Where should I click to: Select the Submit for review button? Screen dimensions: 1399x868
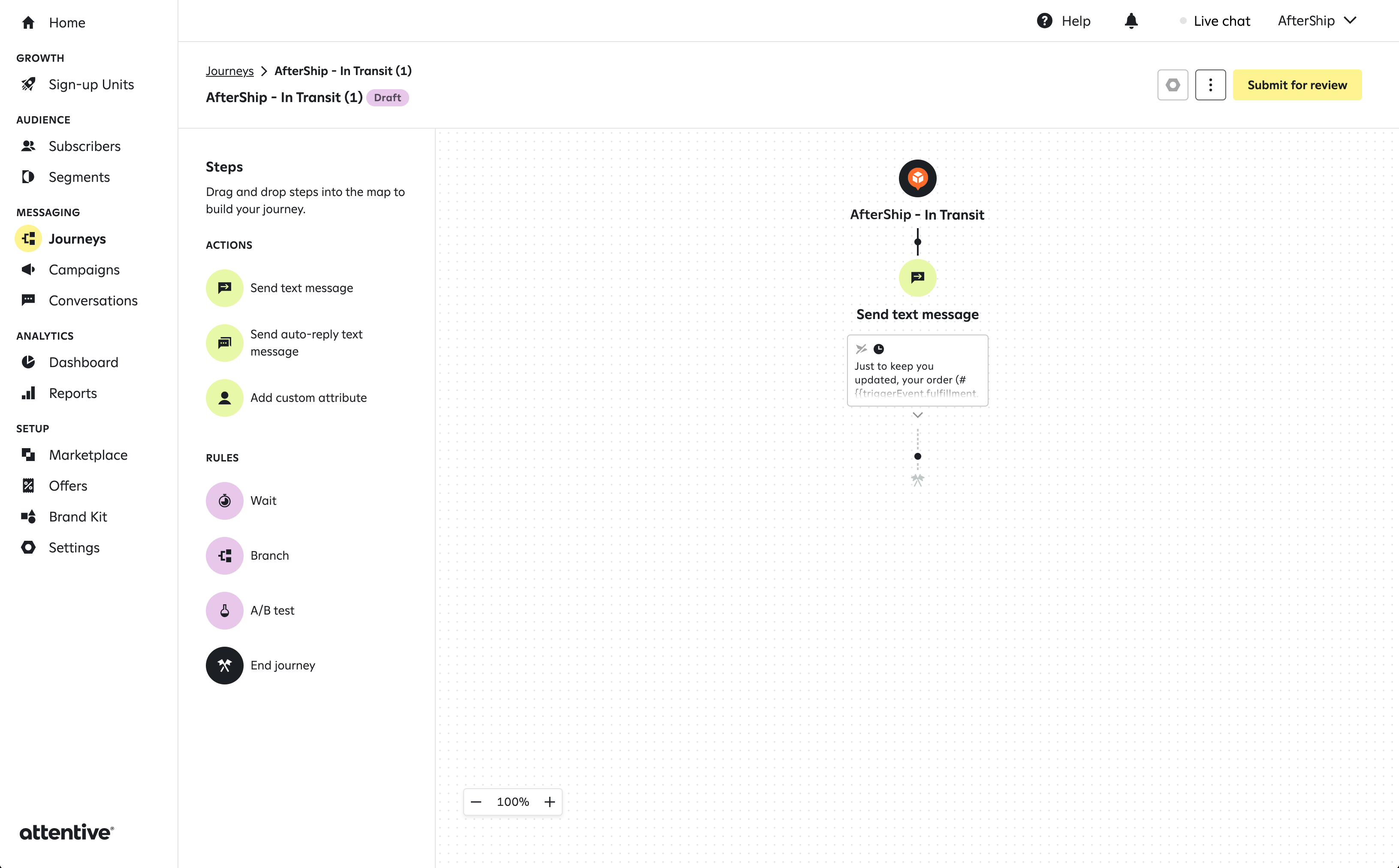(1297, 85)
